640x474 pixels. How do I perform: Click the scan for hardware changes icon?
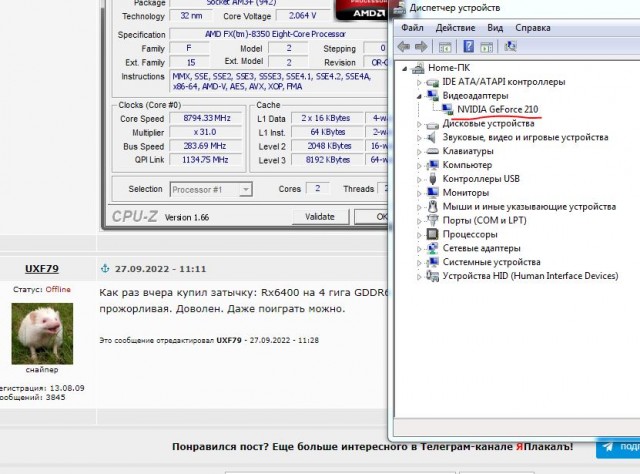point(510,47)
